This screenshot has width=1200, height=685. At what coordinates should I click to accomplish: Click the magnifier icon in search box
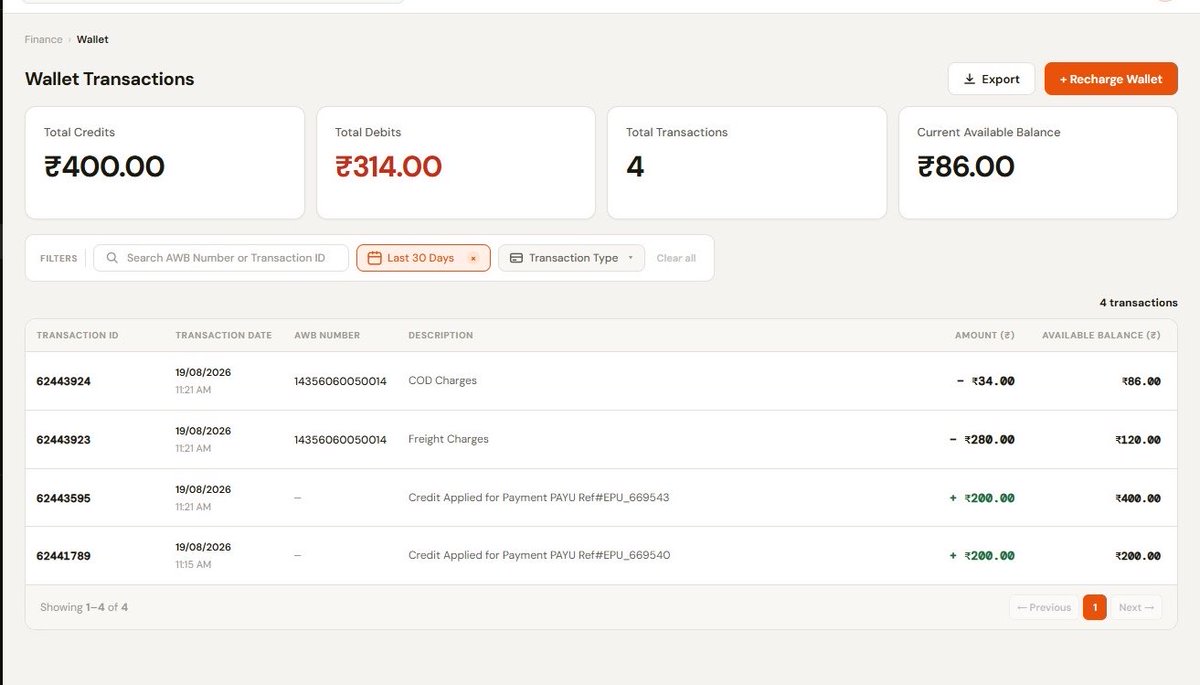pos(112,258)
